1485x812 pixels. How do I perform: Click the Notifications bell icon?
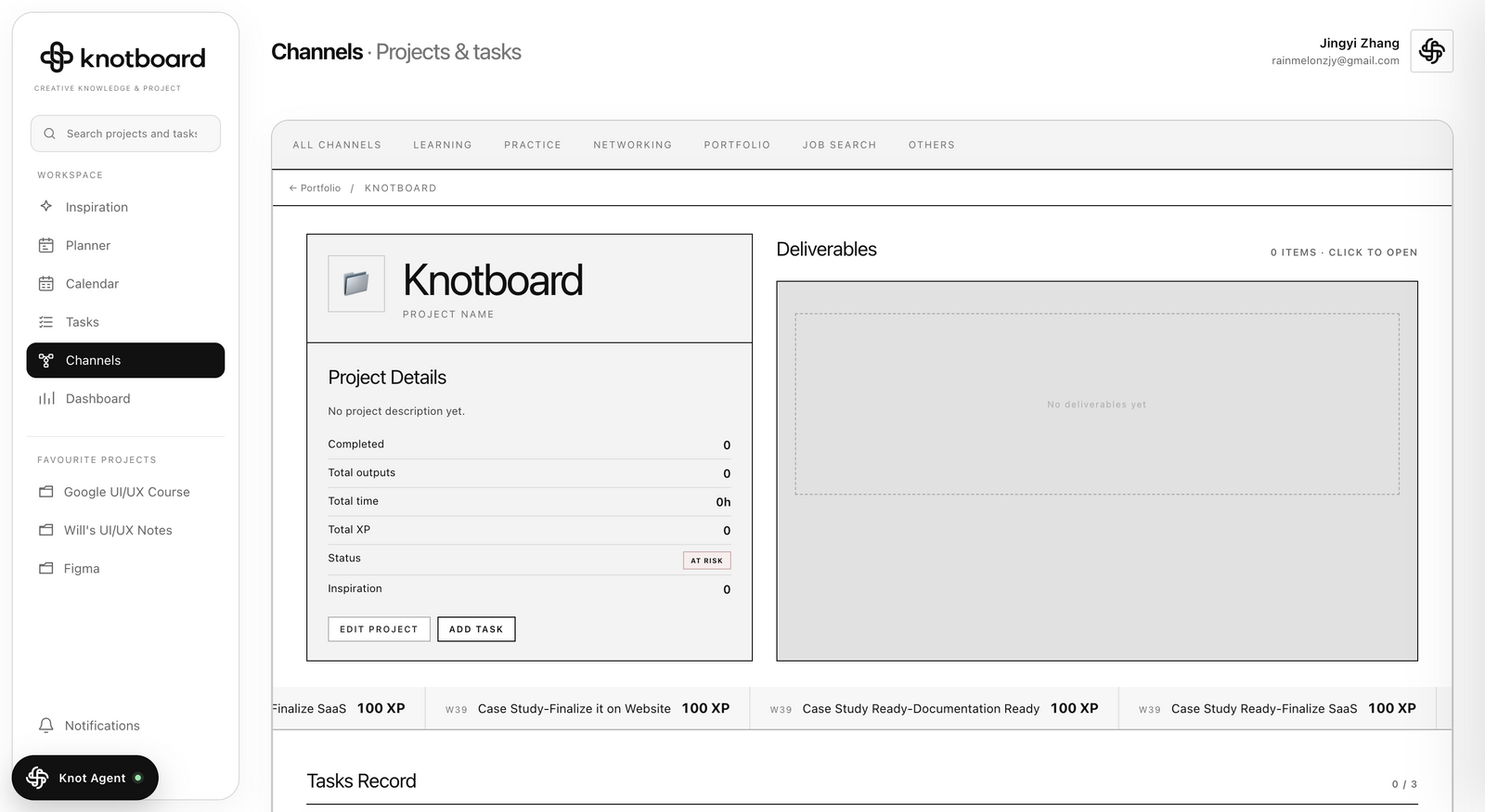(46, 725)
